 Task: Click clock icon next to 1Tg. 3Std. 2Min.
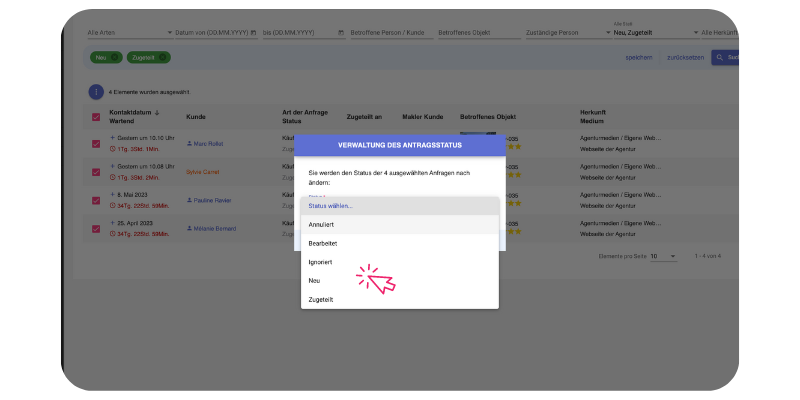pyautogui.click(x=113, y=178)
